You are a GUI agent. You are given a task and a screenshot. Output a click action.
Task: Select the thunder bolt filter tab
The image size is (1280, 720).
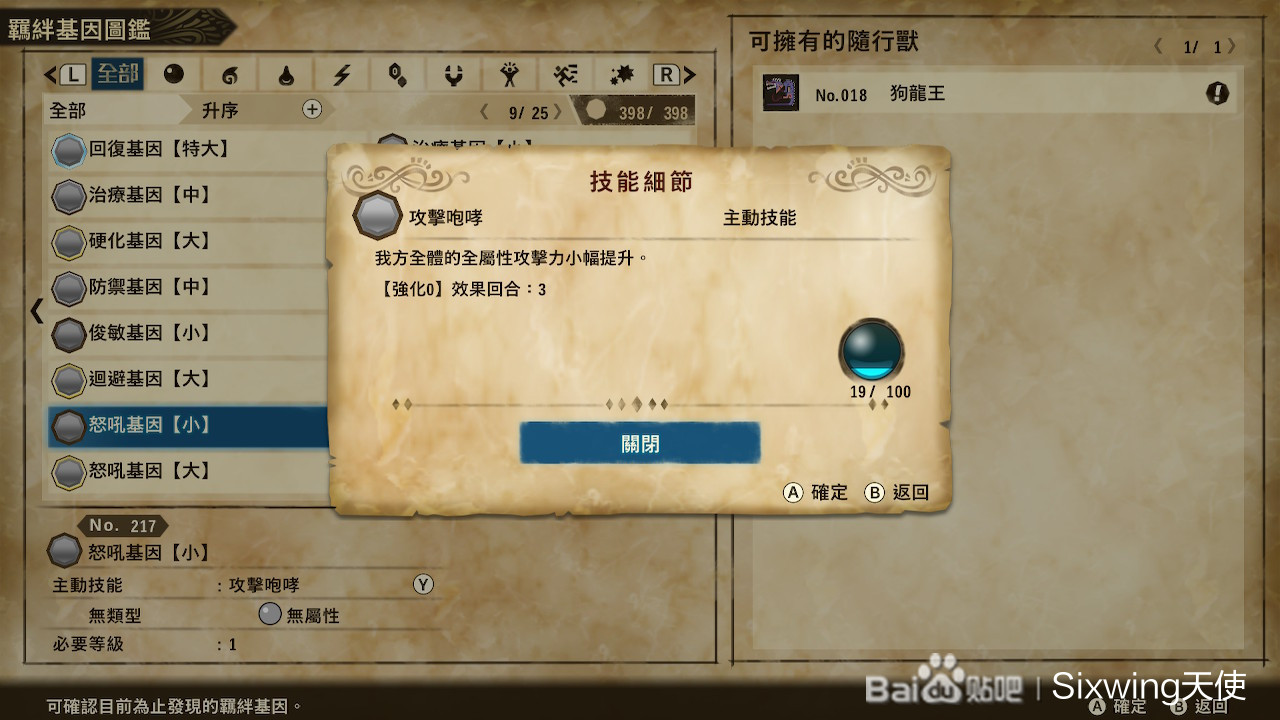click(342, 75)
